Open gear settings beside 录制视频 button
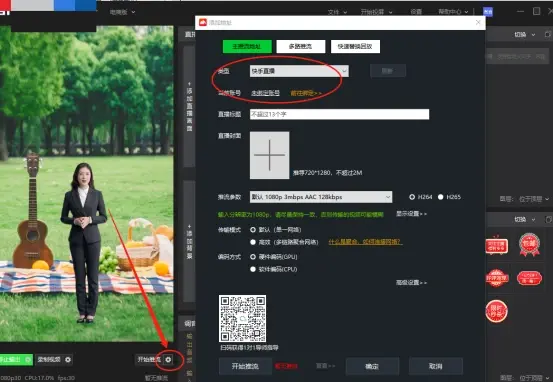The width and height of the screenshot is (553, 382). pos(68,359)
